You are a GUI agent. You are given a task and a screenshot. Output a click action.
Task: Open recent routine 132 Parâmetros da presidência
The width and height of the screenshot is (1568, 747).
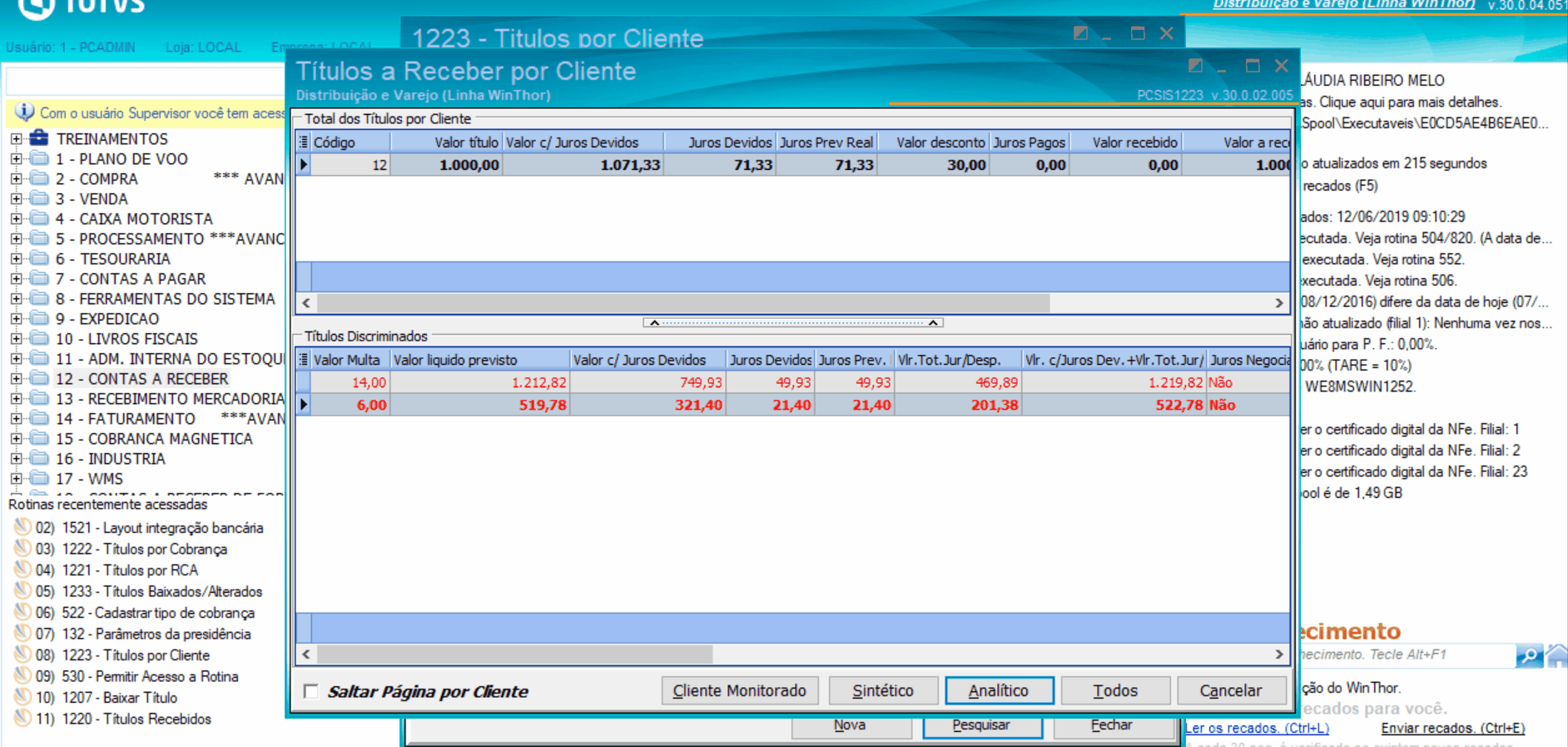click(x=156, y=635)
